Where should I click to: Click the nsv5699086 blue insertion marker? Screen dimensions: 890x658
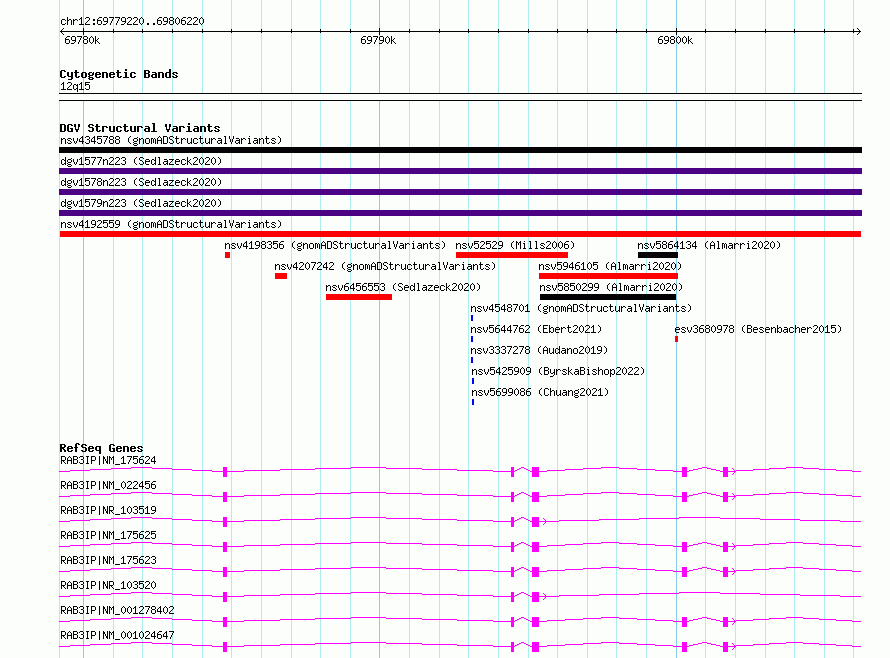(x=473, y=402)
